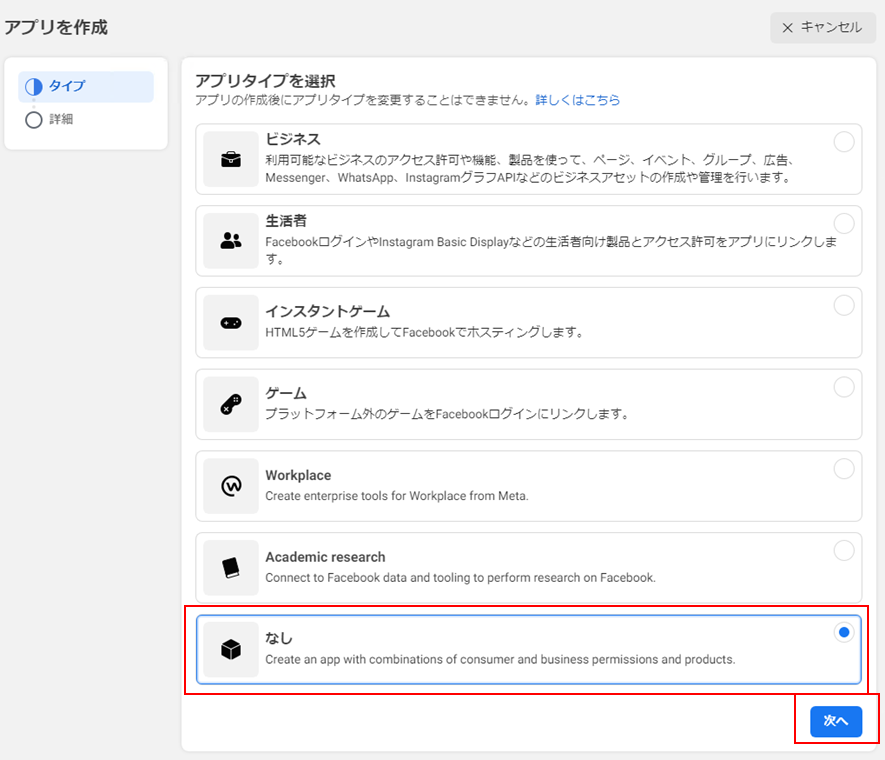Screen dimensions: 885x760
Task: Click 'Create enterprise tools for Workplace' description
Action: click(397, 496)
